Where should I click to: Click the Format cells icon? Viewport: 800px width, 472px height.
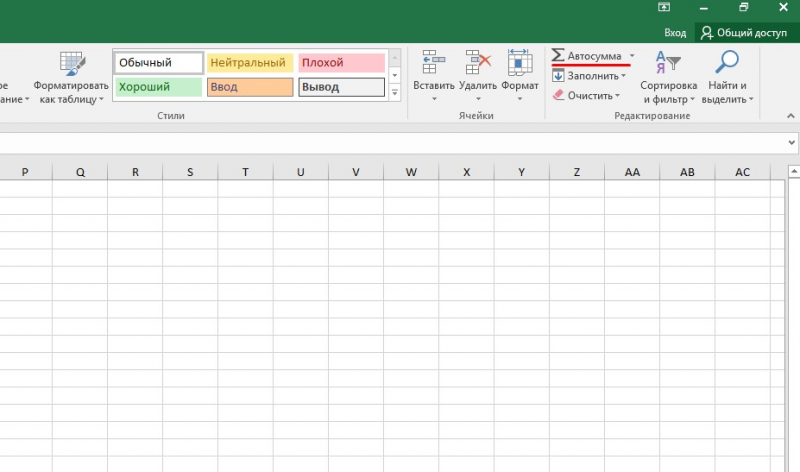point(519,62)
